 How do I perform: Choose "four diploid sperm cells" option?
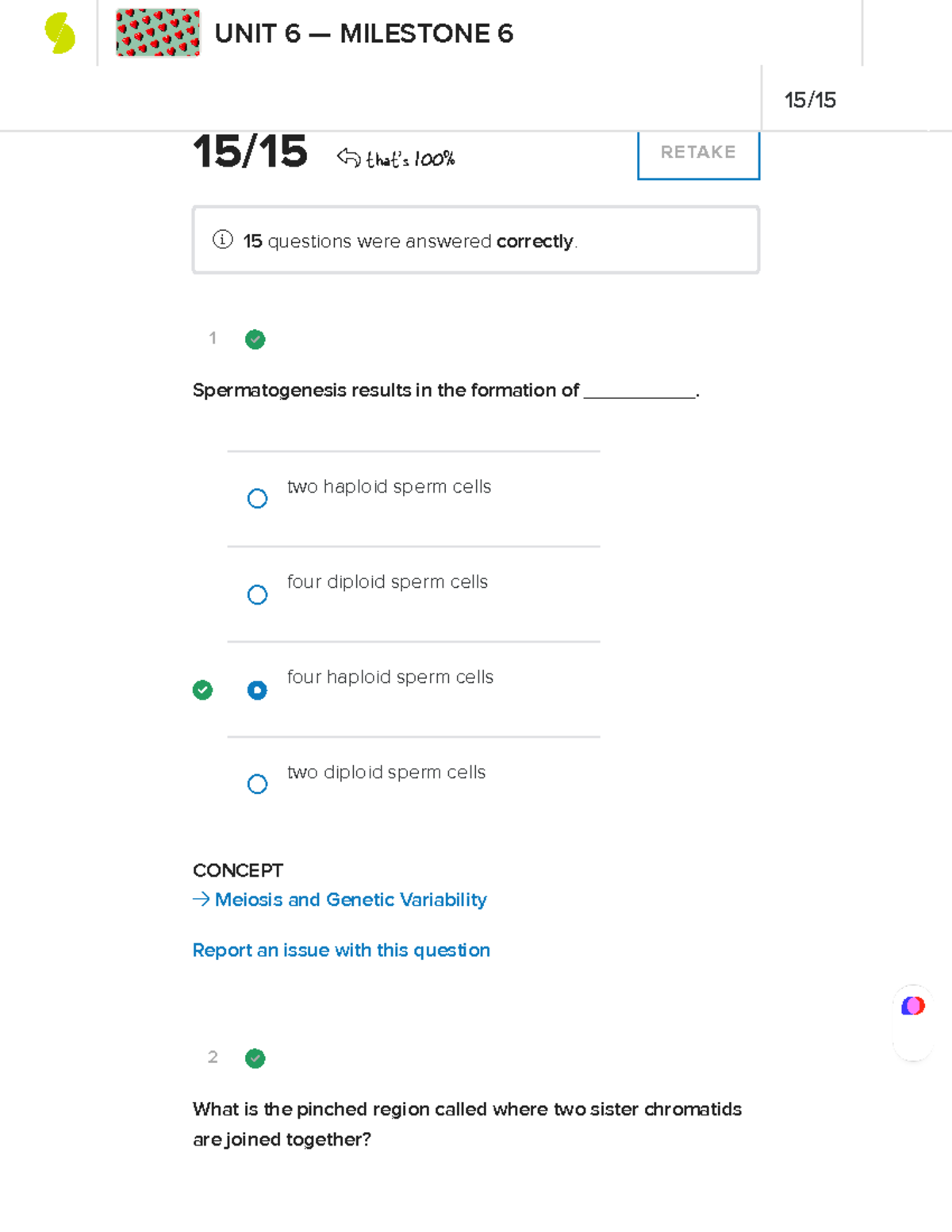[x=257, y=594]
